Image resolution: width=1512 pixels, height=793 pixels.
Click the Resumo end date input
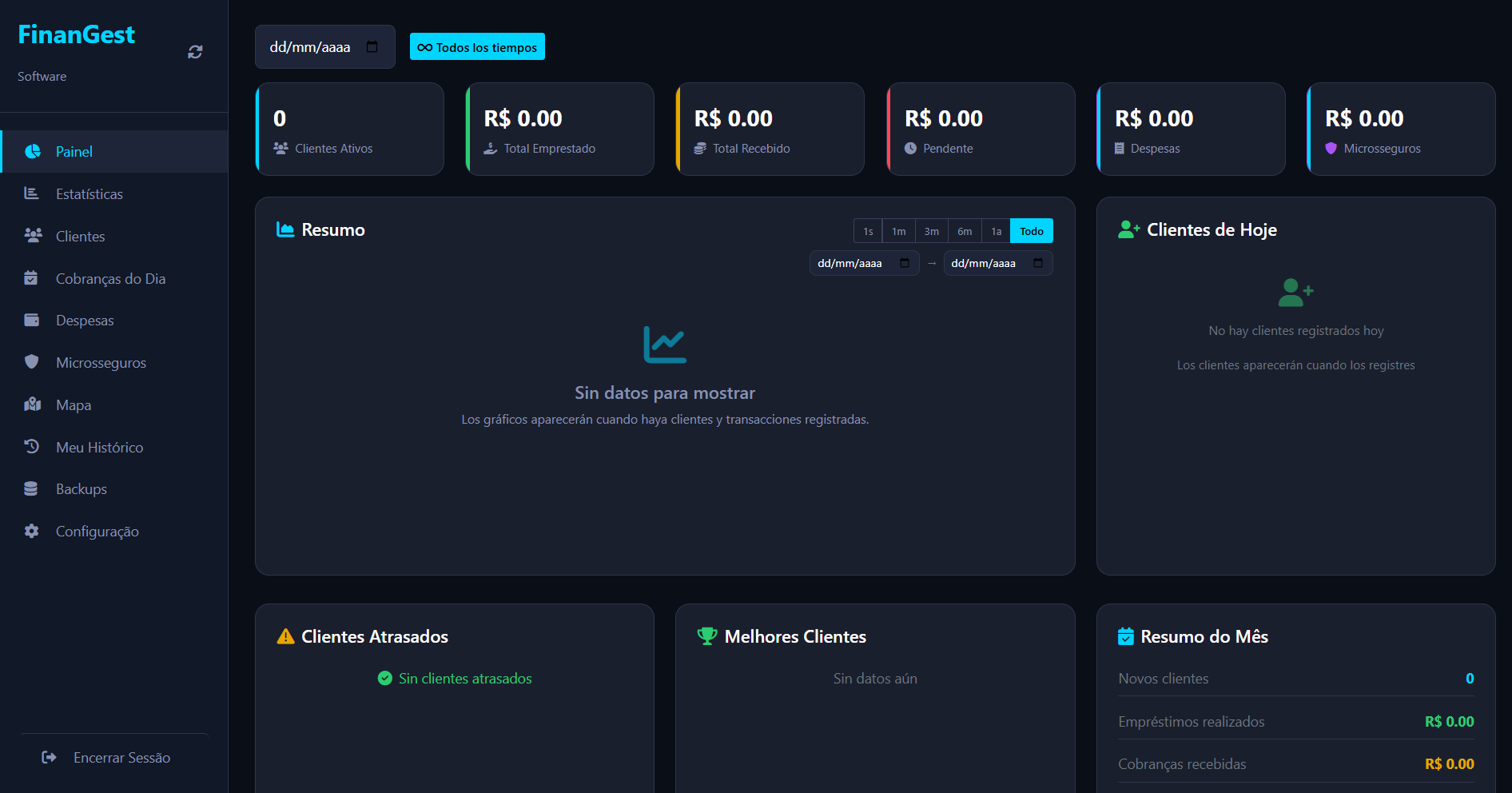coord(998,263)
